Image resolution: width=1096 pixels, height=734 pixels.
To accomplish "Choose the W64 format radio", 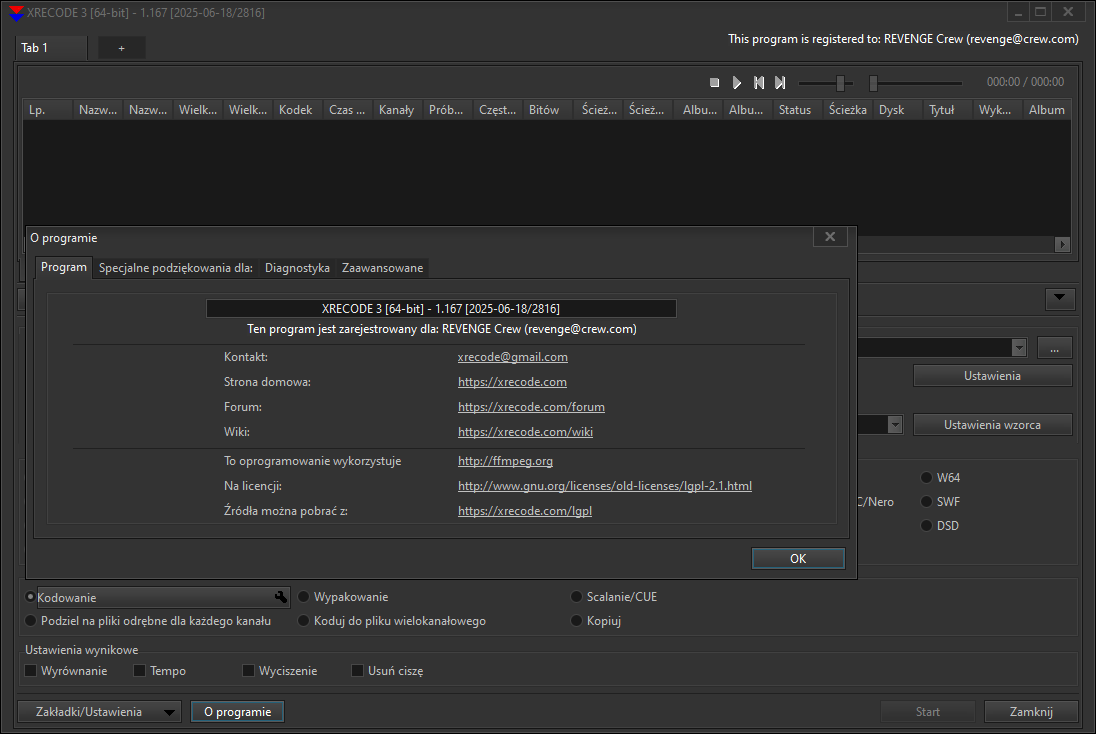I will click(x=926, y=477).
